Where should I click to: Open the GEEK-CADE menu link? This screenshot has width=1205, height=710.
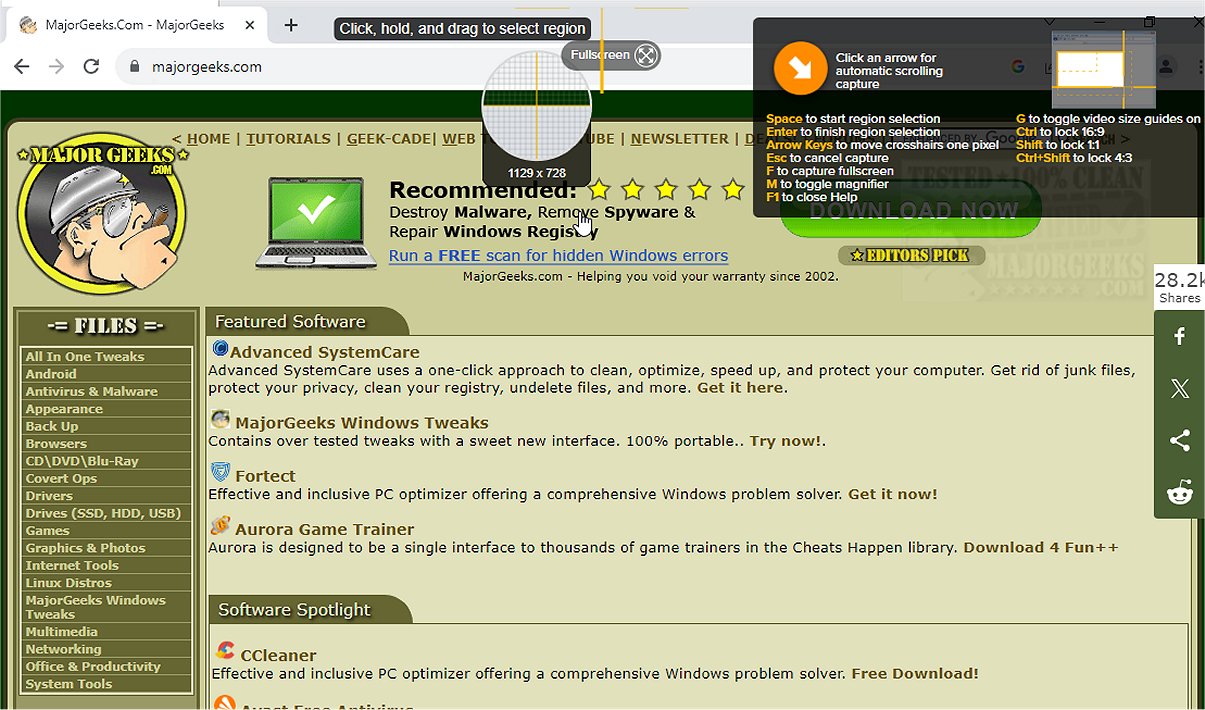[389, 139]
